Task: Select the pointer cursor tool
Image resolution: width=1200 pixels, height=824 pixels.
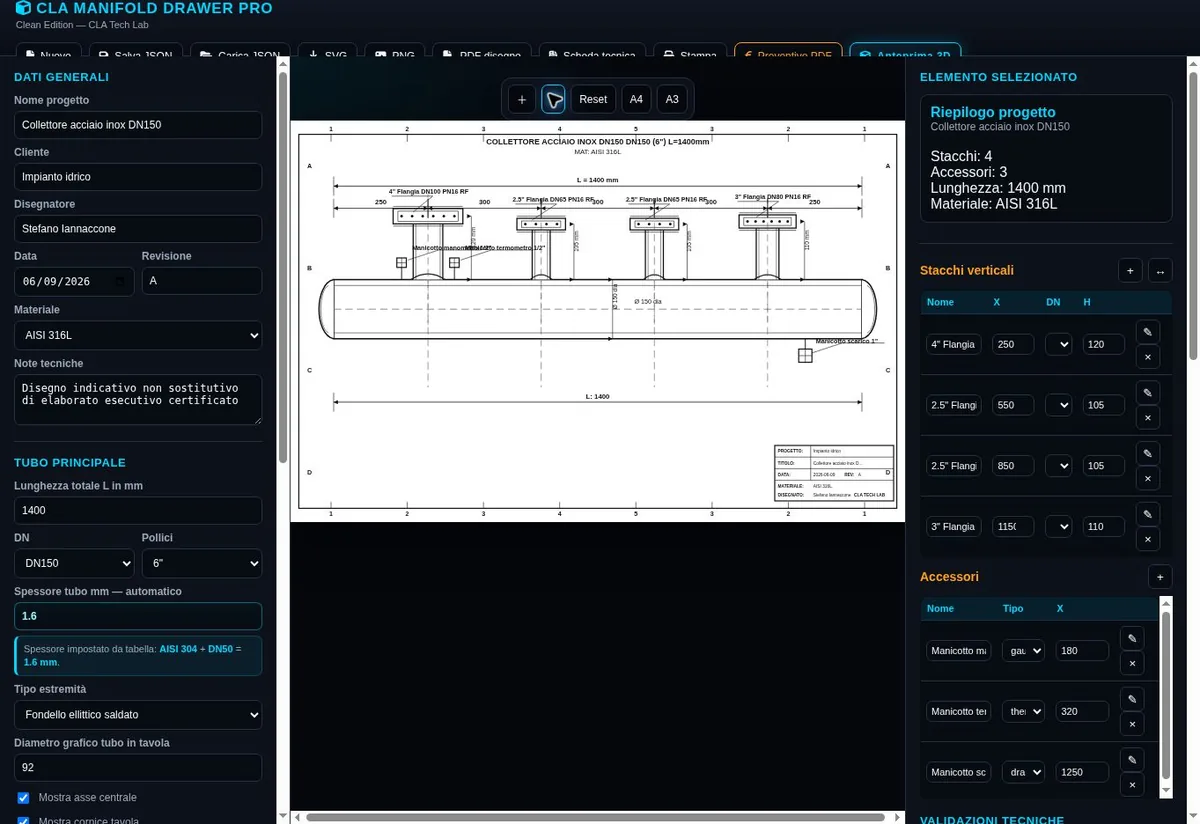Action: click(553, 99)
